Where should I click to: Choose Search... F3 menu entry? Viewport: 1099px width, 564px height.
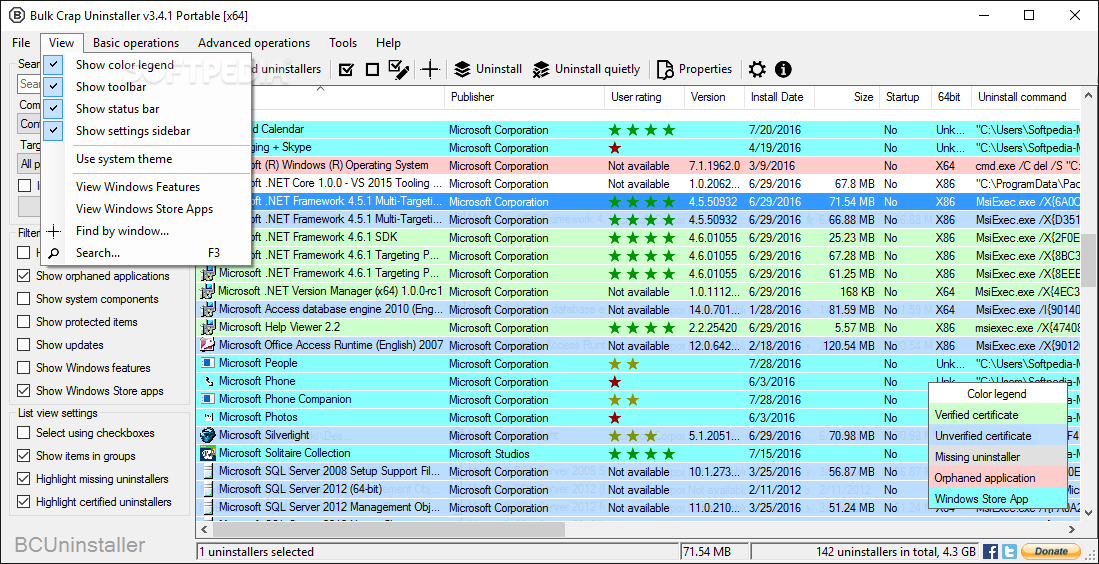coord(145,253)
